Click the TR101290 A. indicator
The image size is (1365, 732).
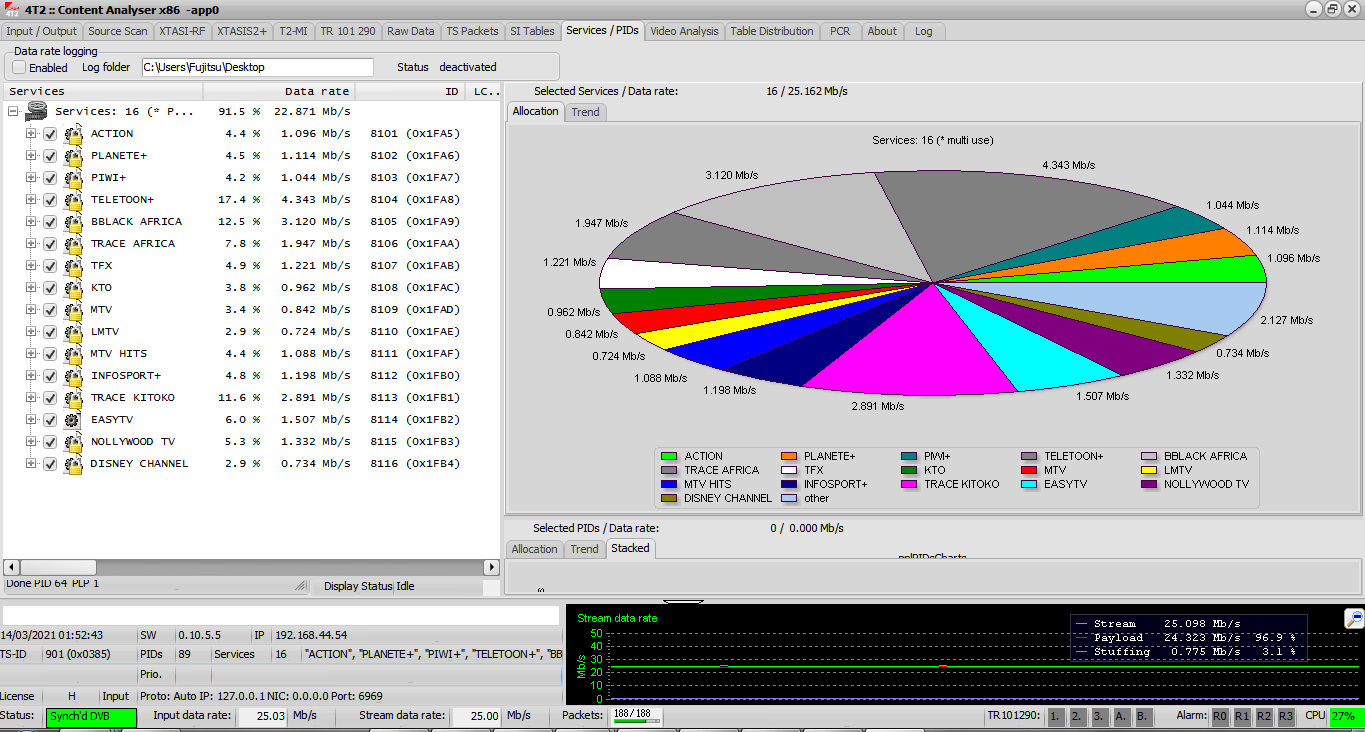[x=1121, y=716]
